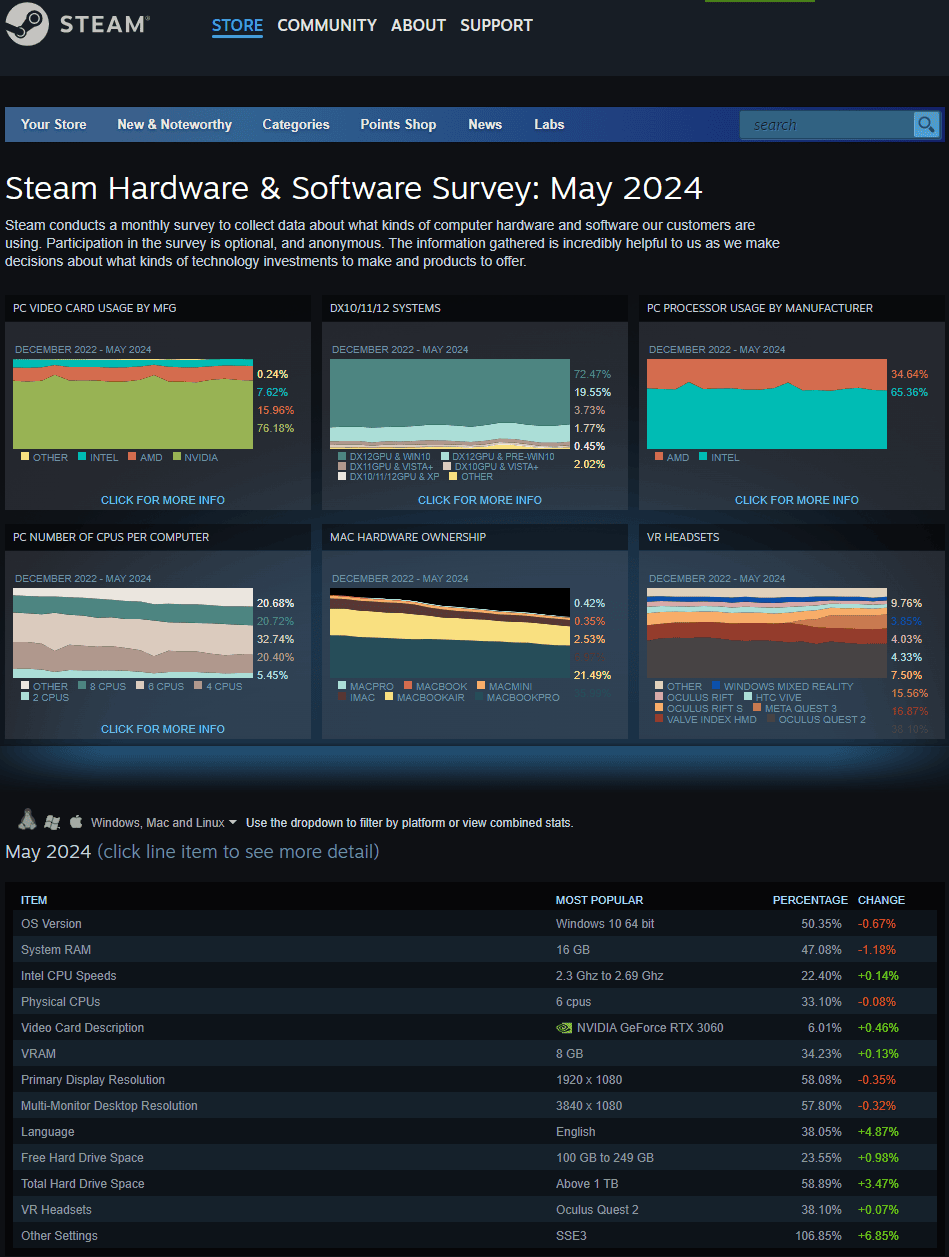Expand the Language row
The width and height of the screenshot is (949, 1257).
475,1132
